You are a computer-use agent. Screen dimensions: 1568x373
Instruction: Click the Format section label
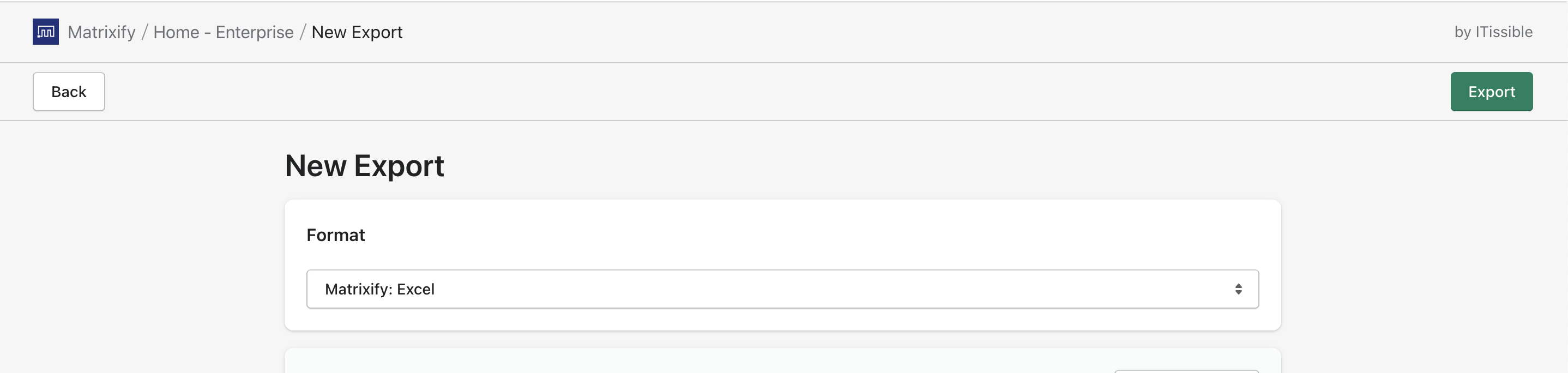335,235
